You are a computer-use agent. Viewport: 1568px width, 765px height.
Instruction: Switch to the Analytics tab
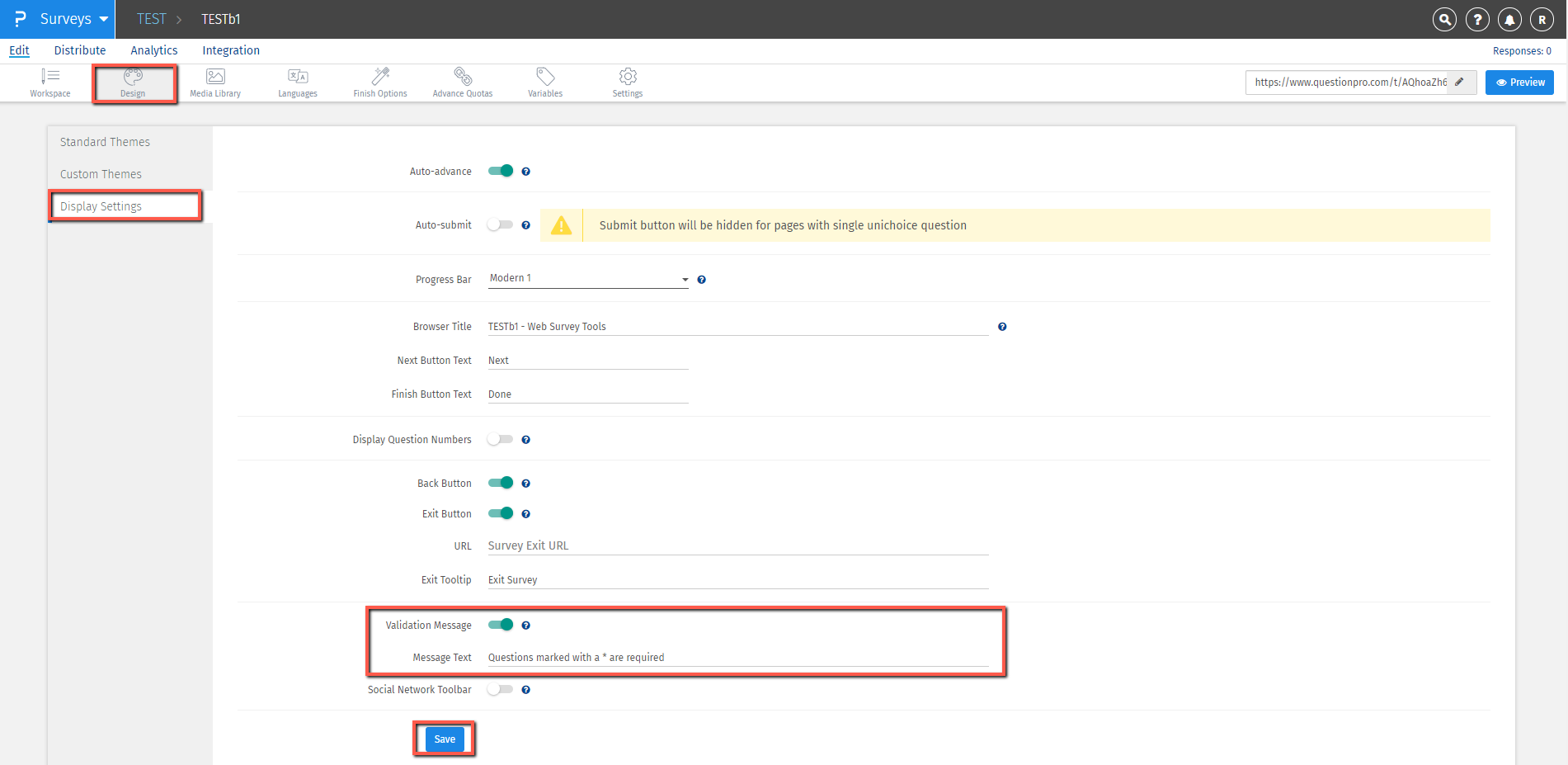click(x=154, y=50)
